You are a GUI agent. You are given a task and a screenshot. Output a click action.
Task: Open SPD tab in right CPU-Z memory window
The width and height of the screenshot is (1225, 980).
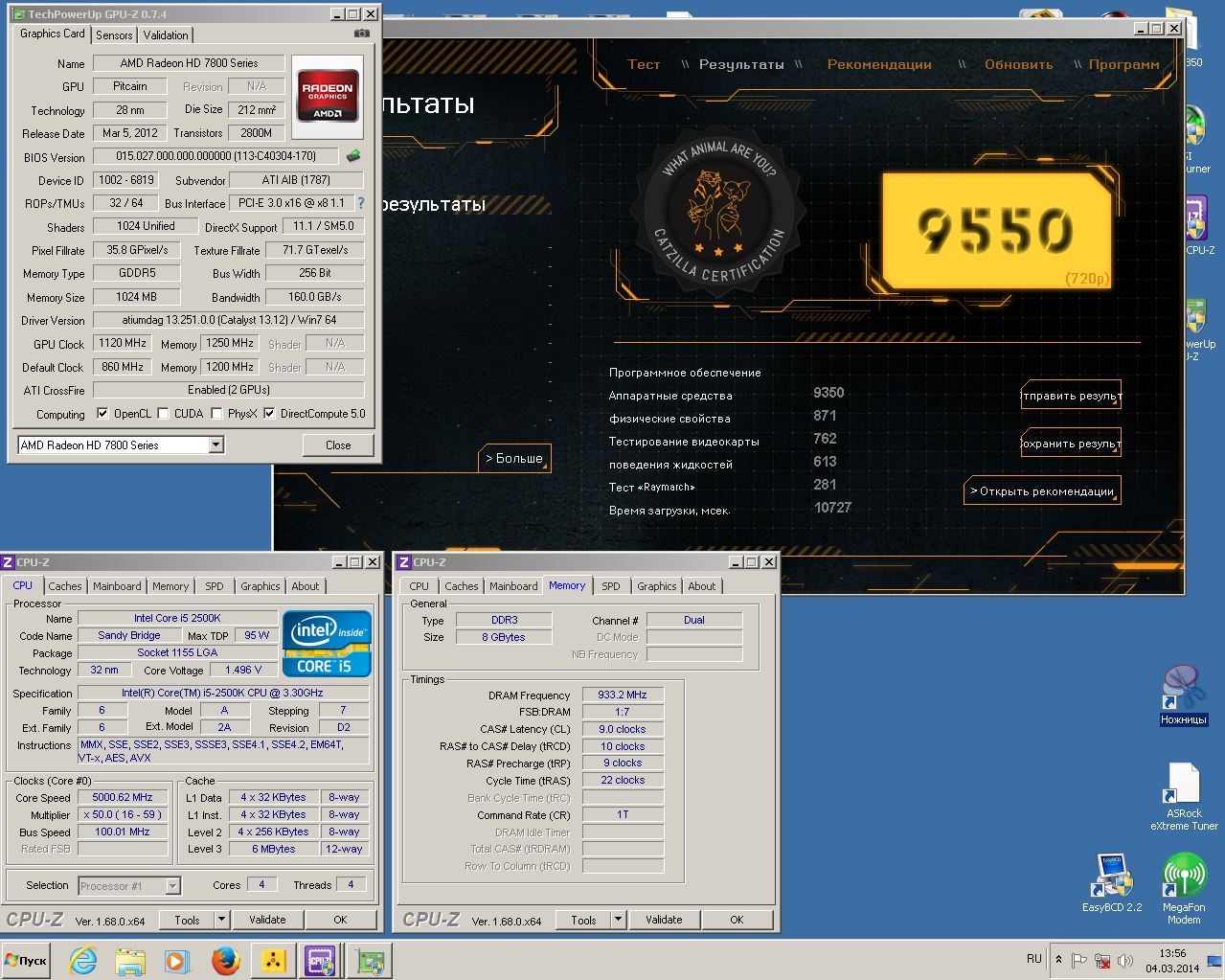pyautogui.click(x=611, y=586)
